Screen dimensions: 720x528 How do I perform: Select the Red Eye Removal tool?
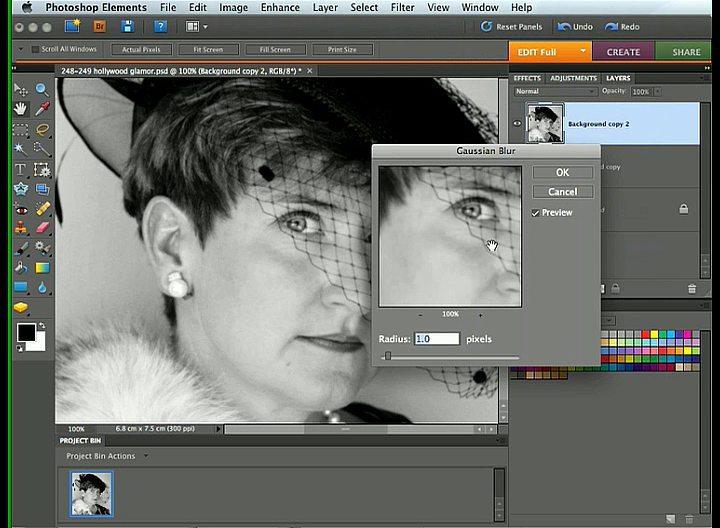click(x=21, y=209)
